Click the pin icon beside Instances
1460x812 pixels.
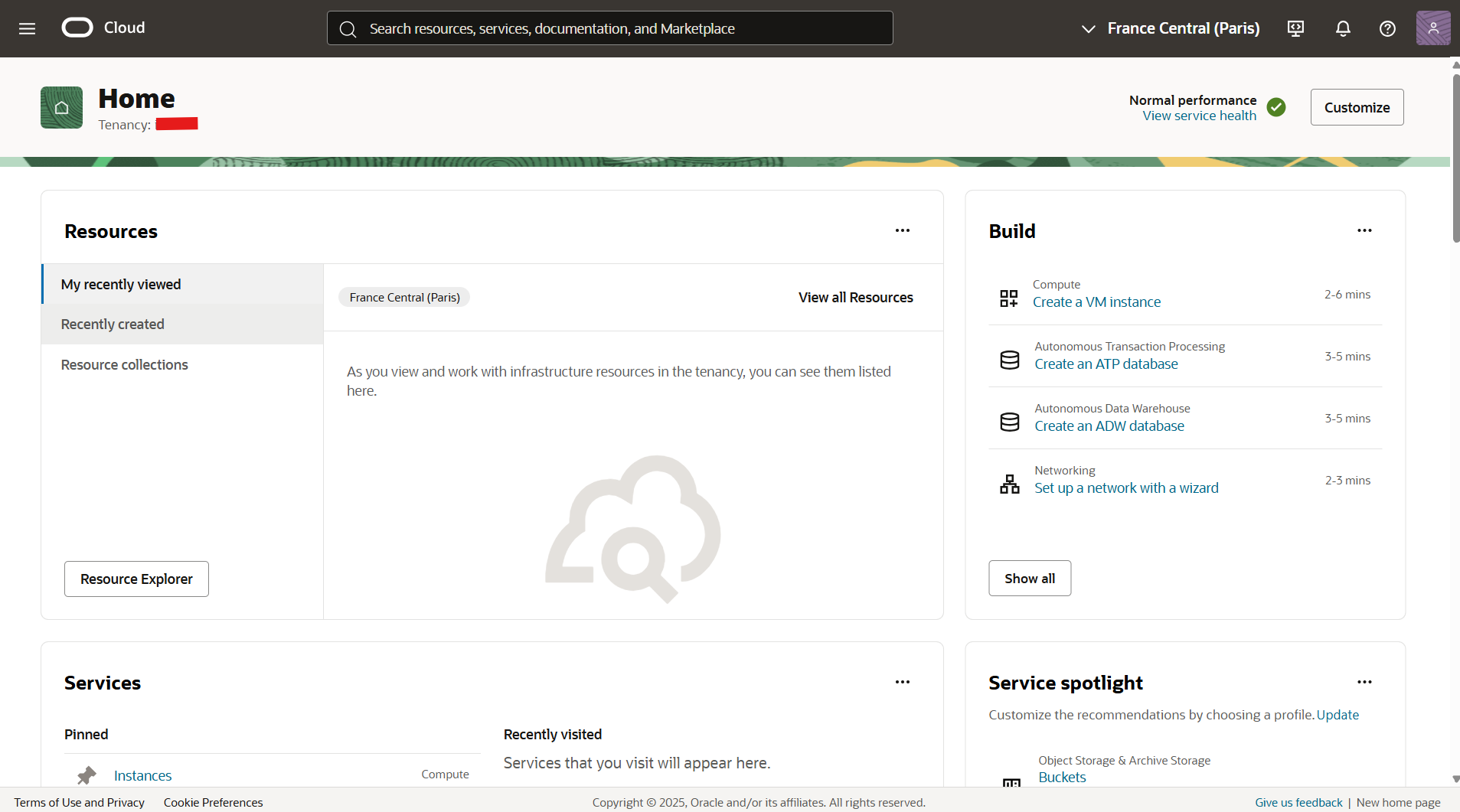87,775
